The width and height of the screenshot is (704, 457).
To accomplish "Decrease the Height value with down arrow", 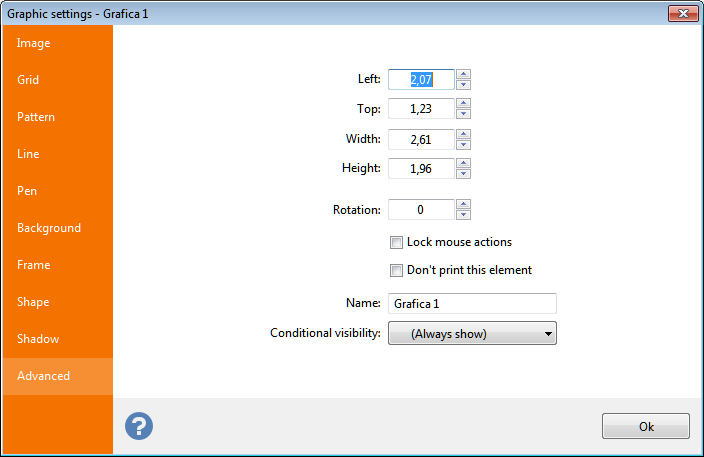I will [x=463, y=174].
